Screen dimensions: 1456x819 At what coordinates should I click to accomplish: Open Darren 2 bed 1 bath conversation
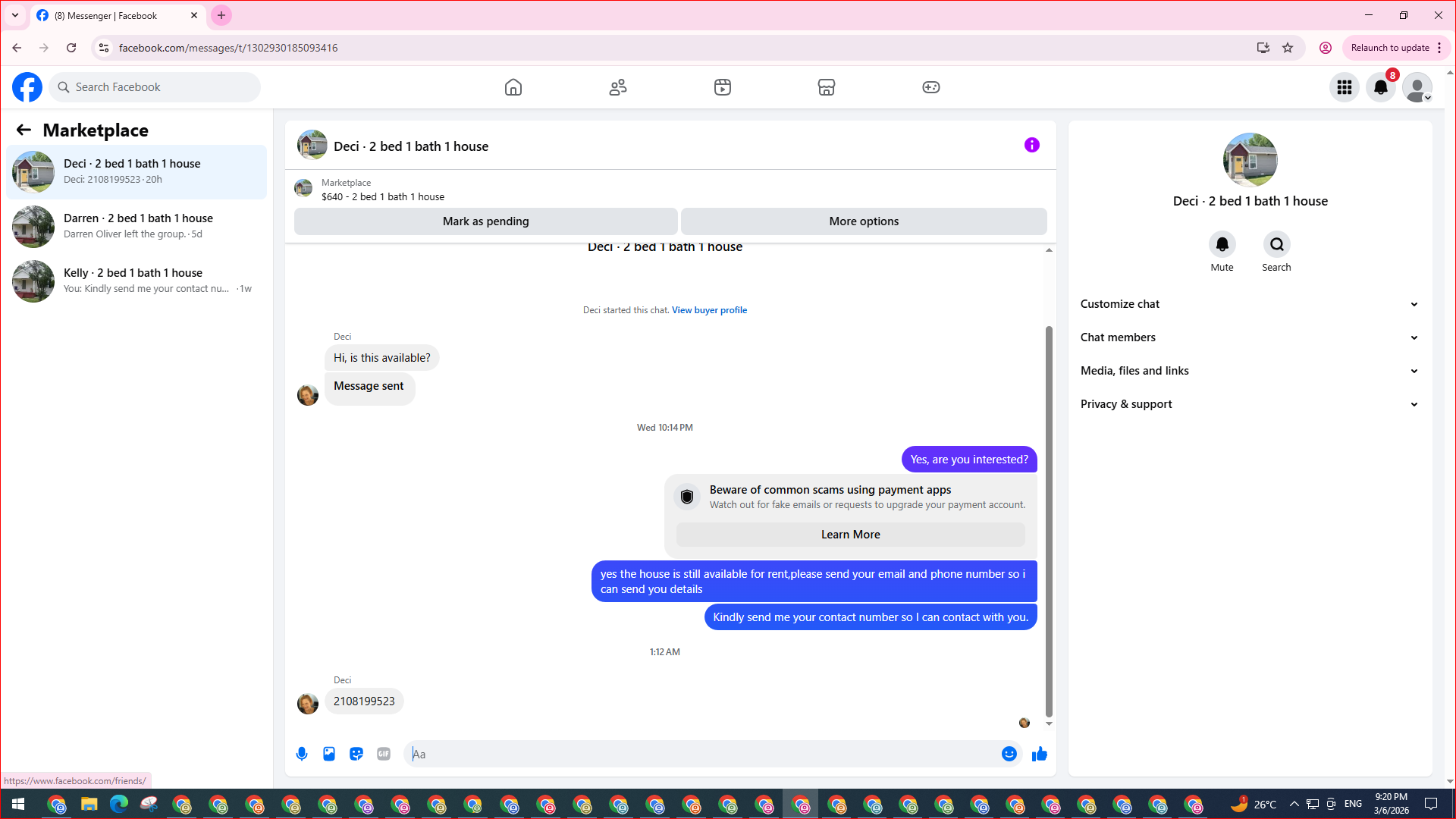point(136,226)
